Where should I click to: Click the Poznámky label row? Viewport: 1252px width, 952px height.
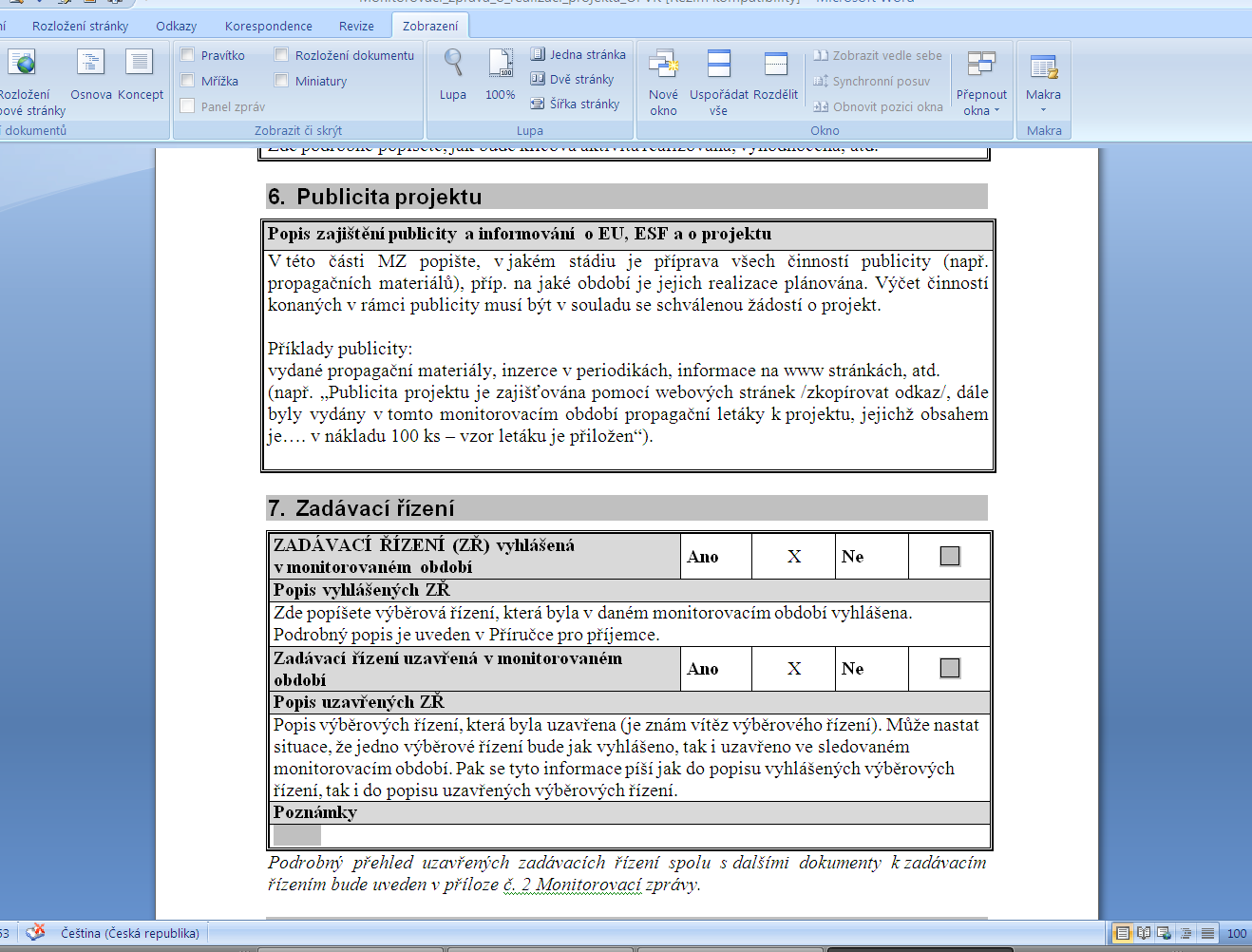(x=630, y=812)
